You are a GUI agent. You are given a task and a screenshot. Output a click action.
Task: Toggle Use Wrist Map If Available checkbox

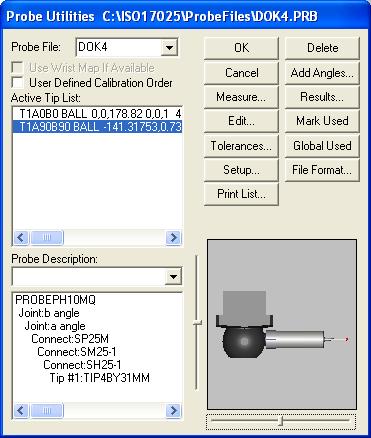pos(17,68)
